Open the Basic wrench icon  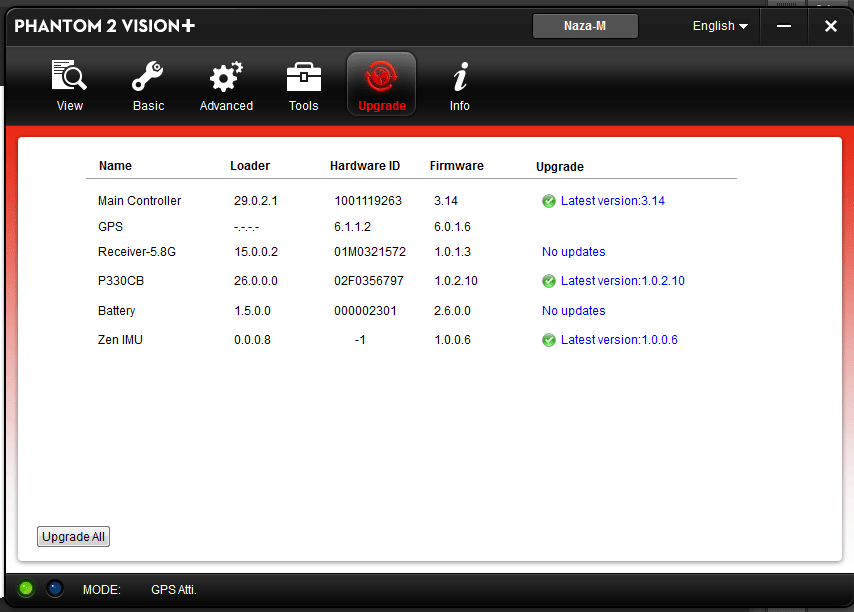pyautogui.click(x=148, y=76)
